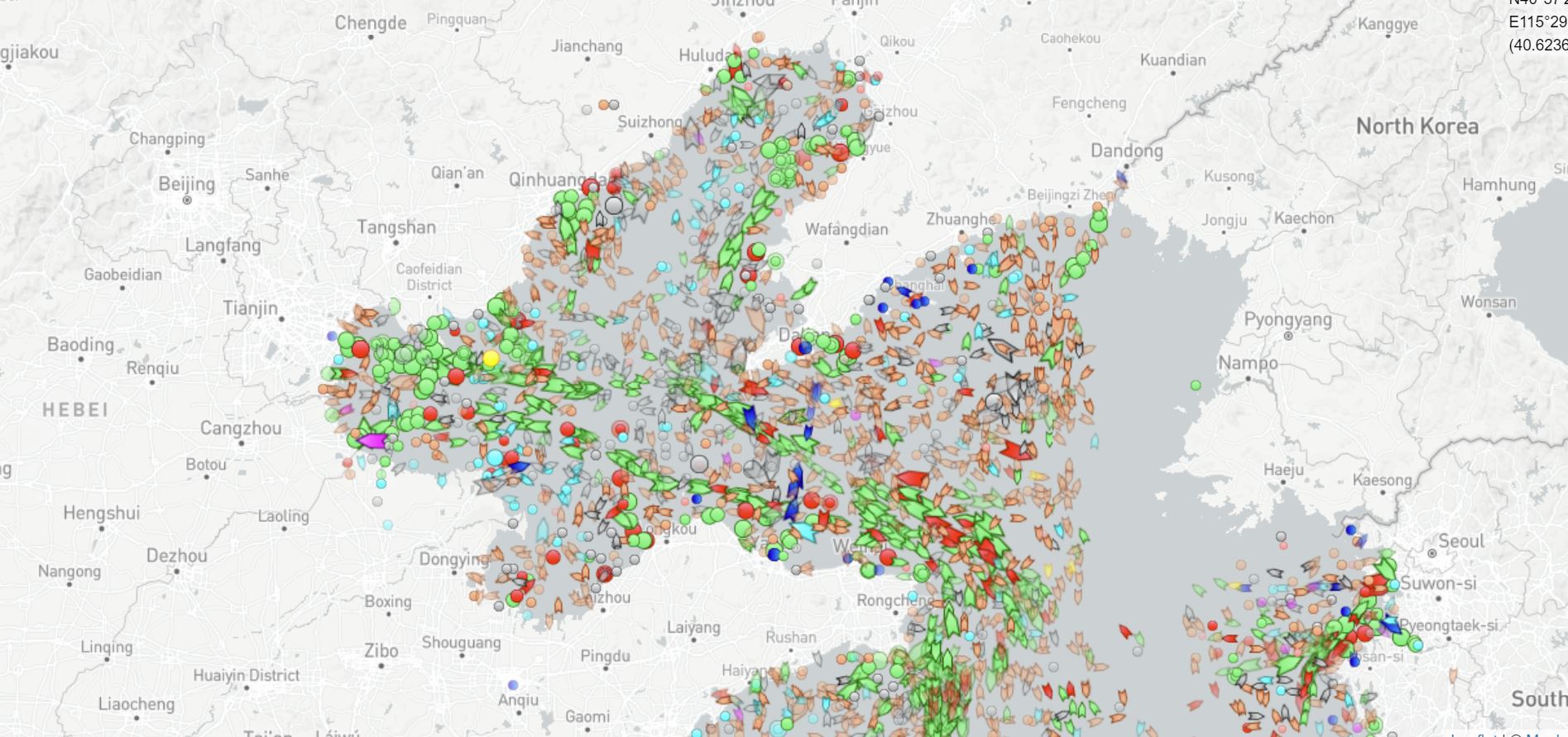The width and height of the screenshot is (1568, 737).
Task: Select the Pyongyang city label
Action: point(1288,319)
